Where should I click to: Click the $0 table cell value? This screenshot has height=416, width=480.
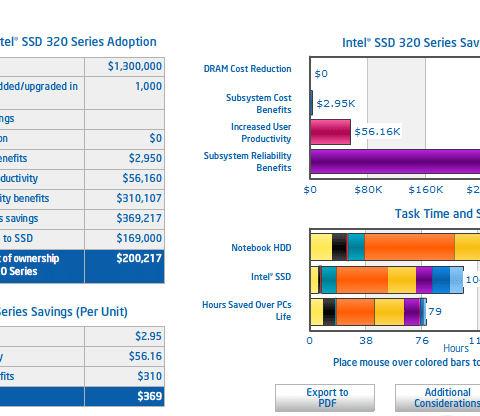pyautogui.click(x=156, y=138)
